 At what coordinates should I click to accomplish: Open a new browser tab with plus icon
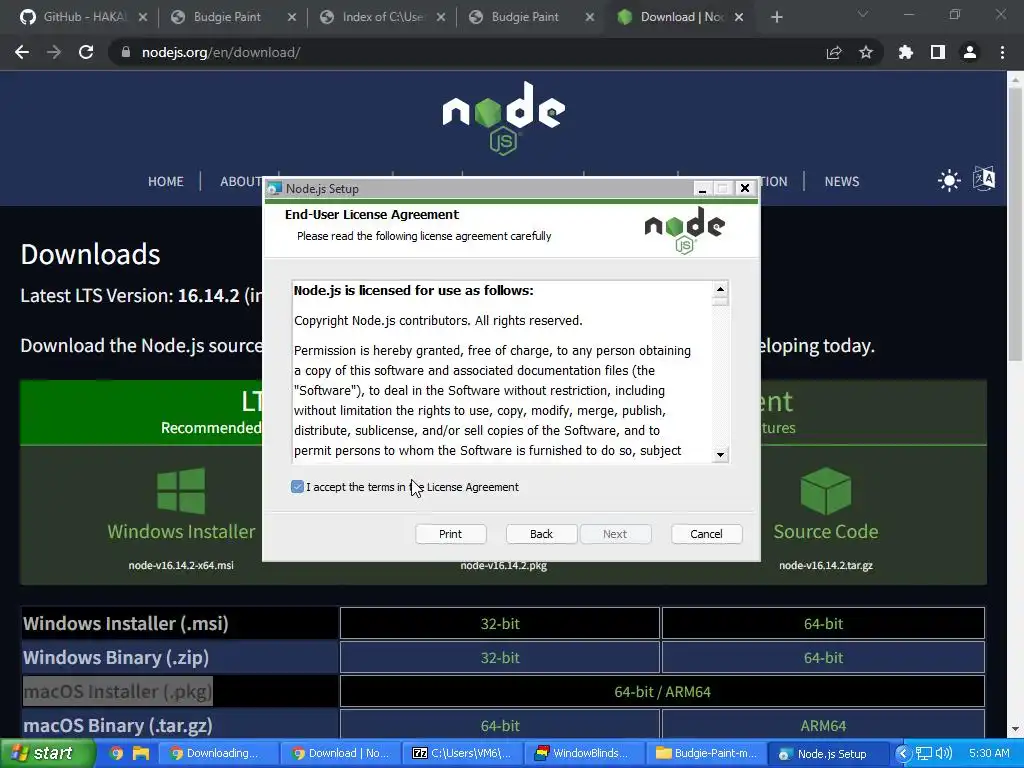click(776, 17)
